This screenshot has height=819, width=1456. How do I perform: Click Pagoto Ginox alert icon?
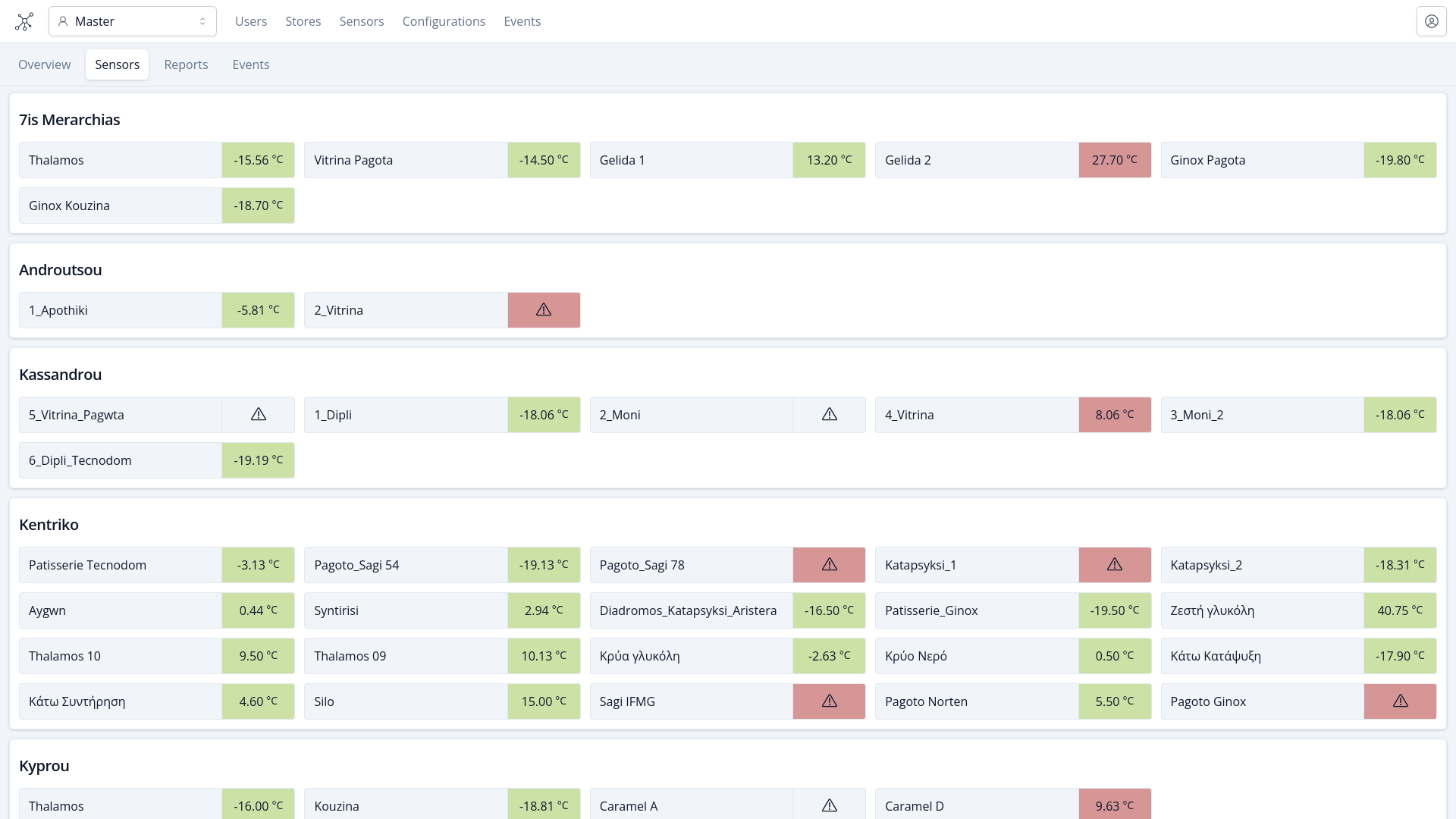(x=1400, y=701)
